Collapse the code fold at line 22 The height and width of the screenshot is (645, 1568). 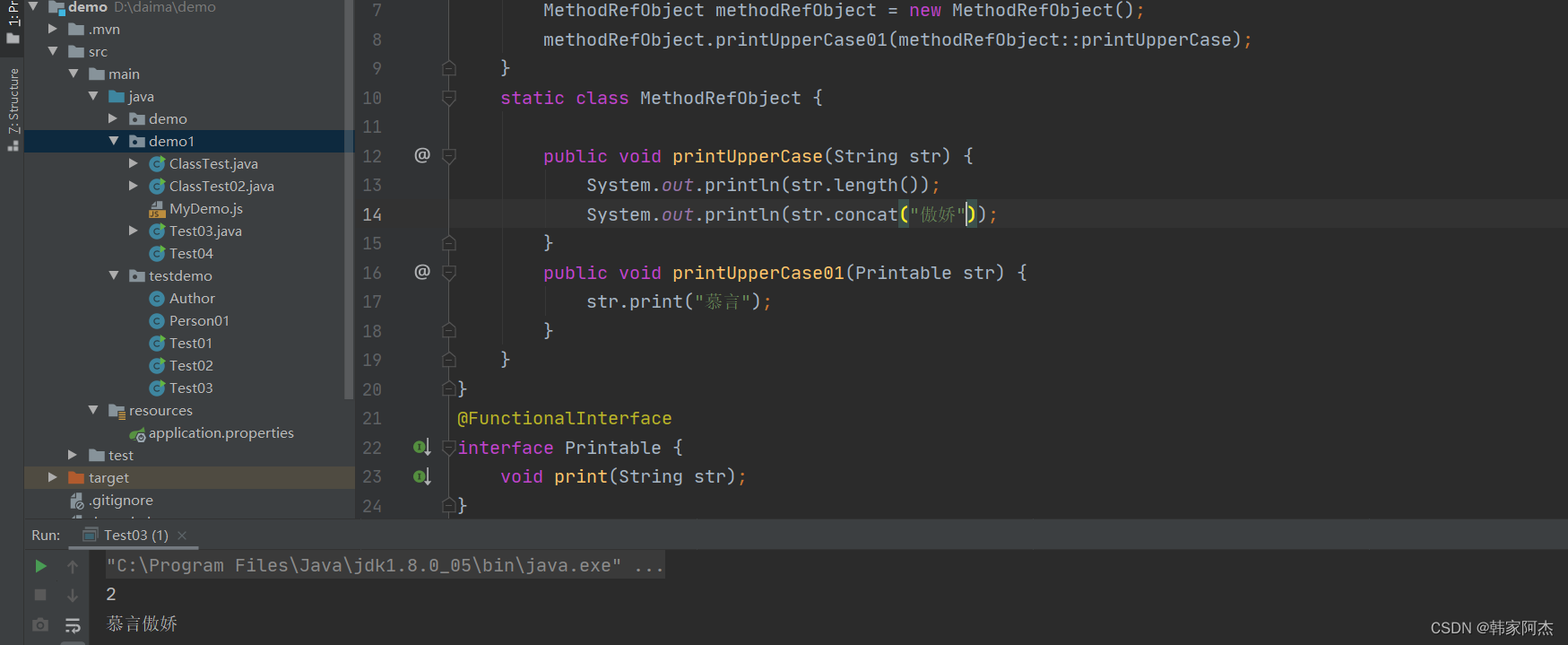pyautogui.click(x=449, y=448)
